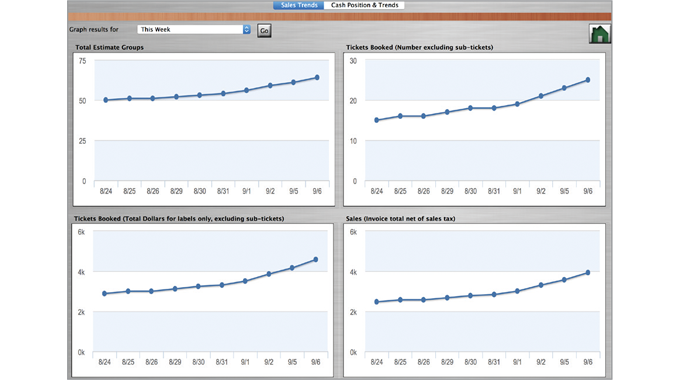680x380 pixels.
Task: Click the 9/5 axis label in Sales chart
Action: click(x=564, y=362)
